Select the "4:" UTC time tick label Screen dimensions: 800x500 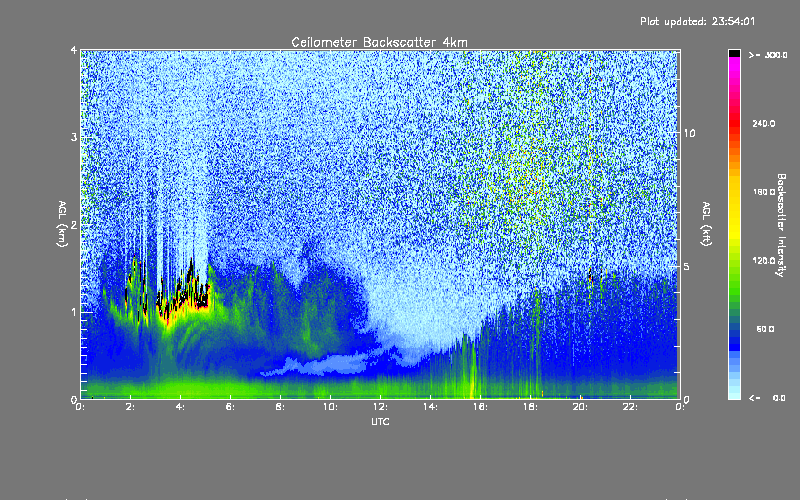[181, 407]
